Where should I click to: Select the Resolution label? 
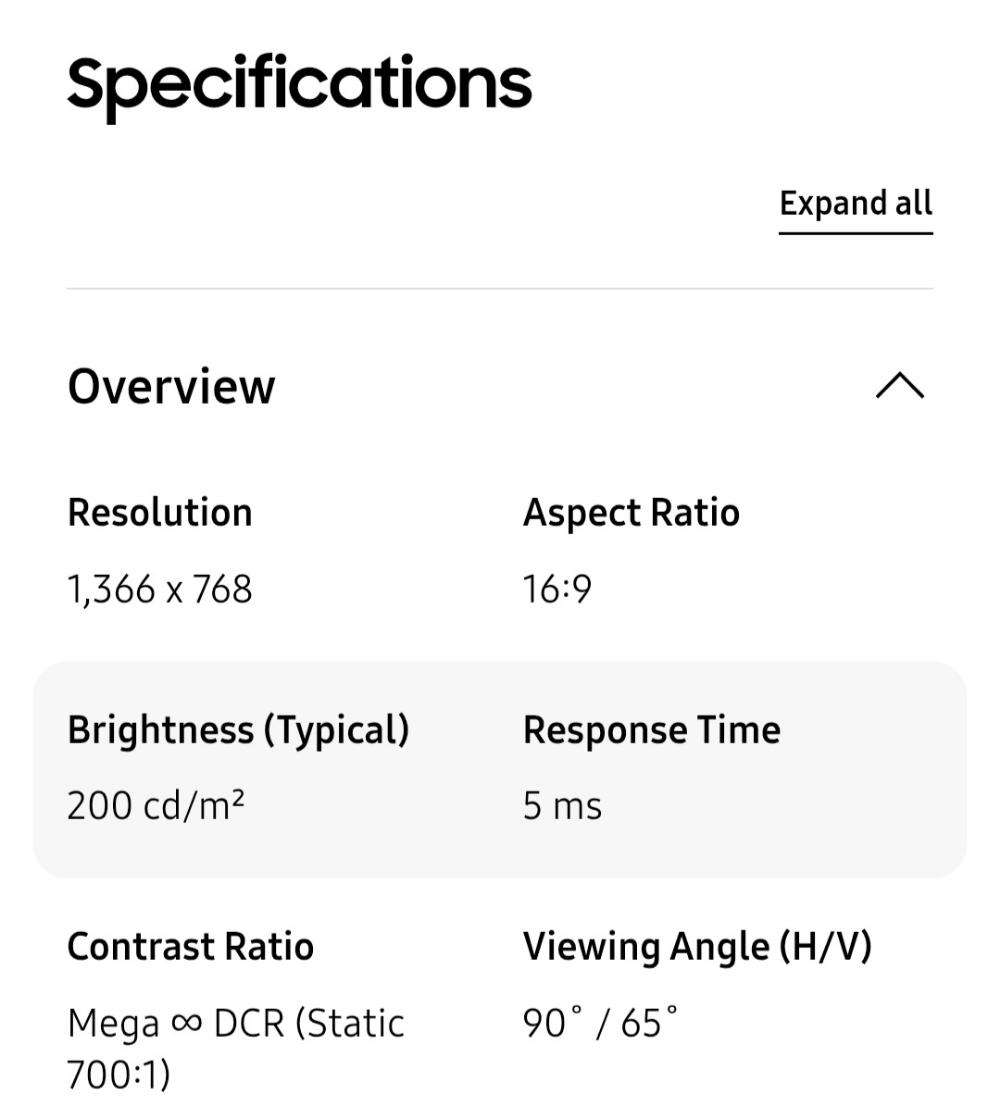click(160, 512)
